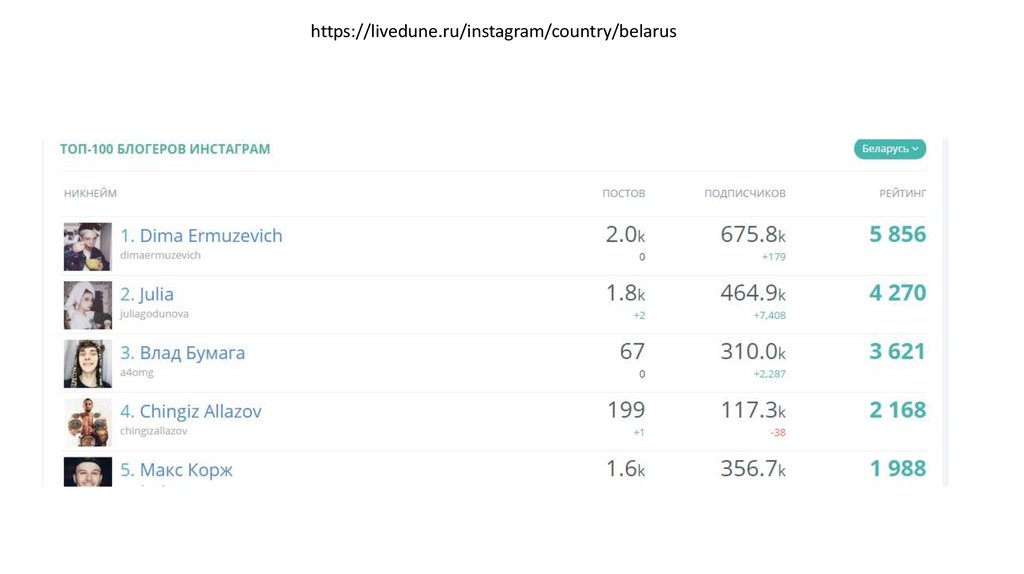This screenshot has width=1024, height=574.
Task: Open the Беларусь country dropdown
Action: click(x=889, y=149)
